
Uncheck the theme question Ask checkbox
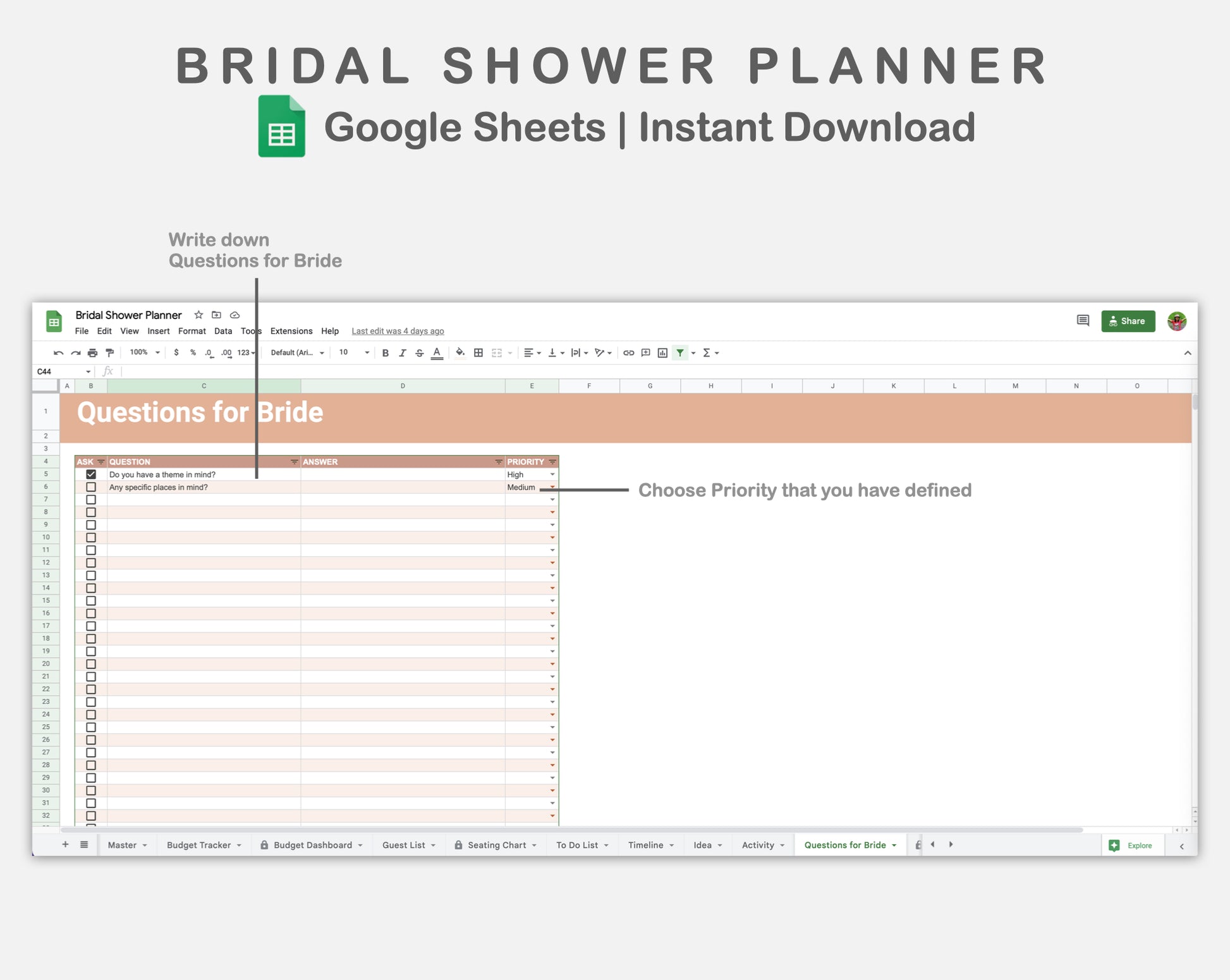(x=91, y=475)
